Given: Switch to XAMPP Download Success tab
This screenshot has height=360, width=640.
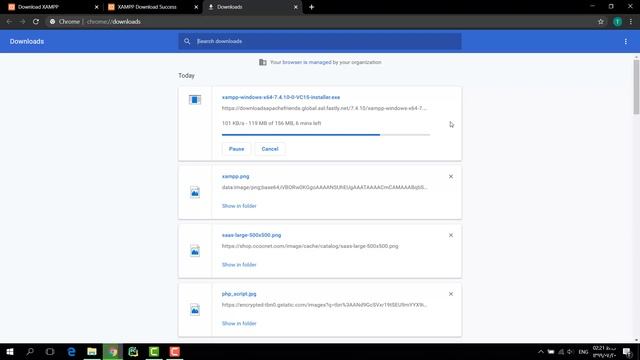Looking at the screenshot, I should tap(147, 7).
